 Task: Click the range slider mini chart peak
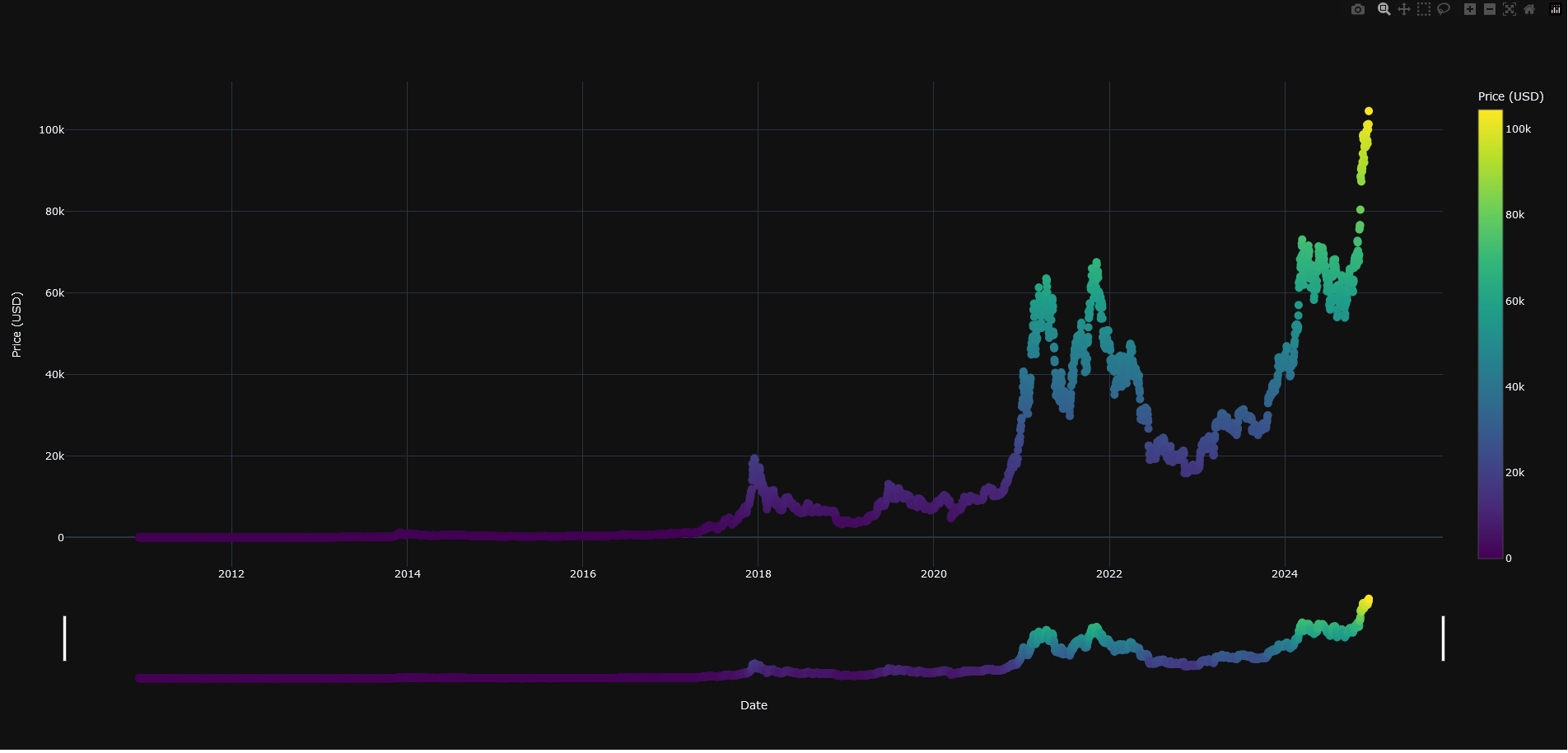[1369, 599]
